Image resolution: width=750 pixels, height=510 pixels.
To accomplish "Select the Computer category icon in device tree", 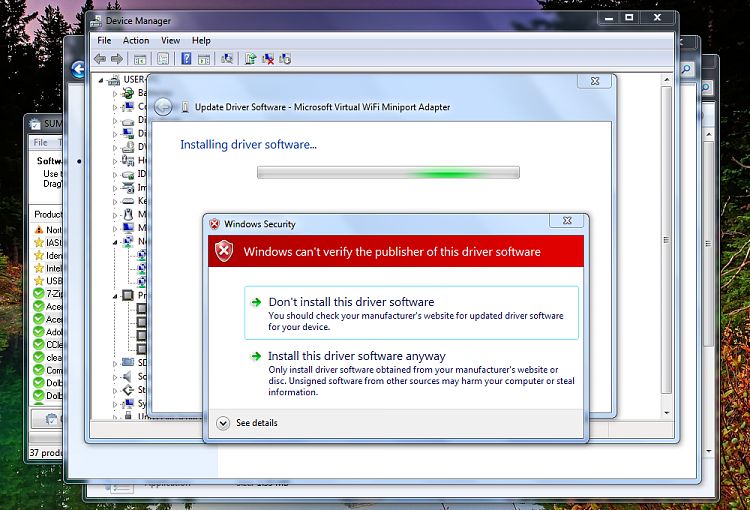I will coord(128,106).
